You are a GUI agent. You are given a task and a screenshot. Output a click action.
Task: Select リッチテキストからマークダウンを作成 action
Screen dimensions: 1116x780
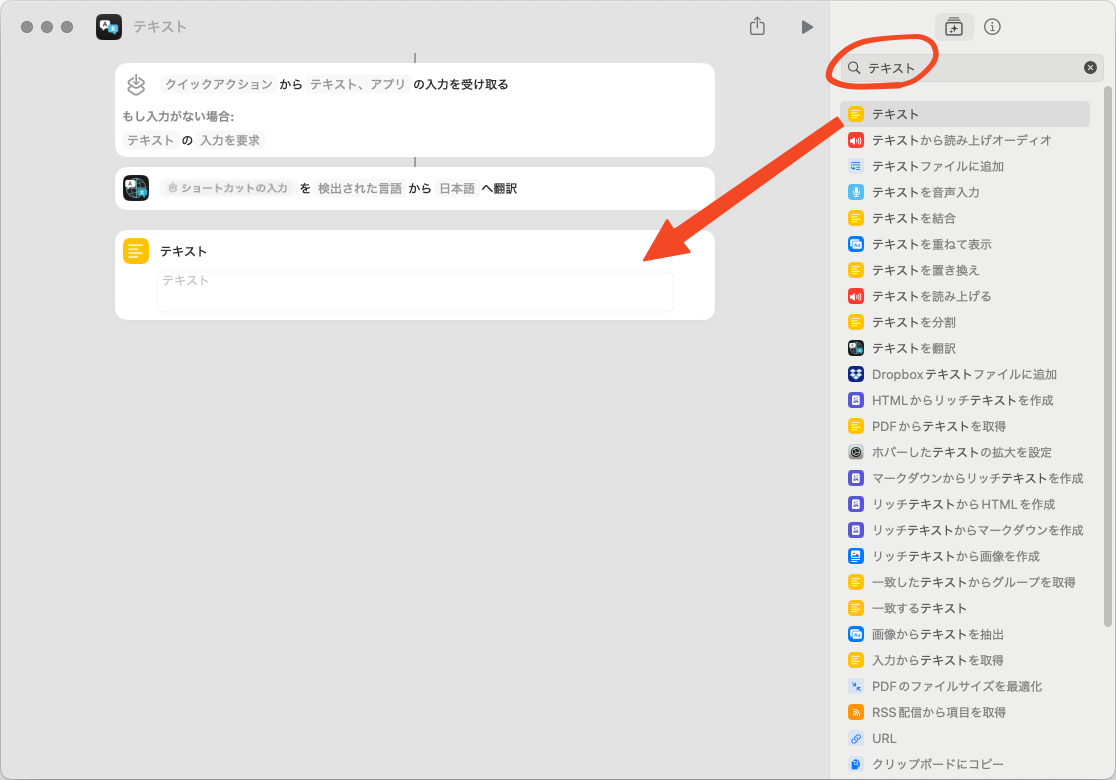click(x=964, y=529)
